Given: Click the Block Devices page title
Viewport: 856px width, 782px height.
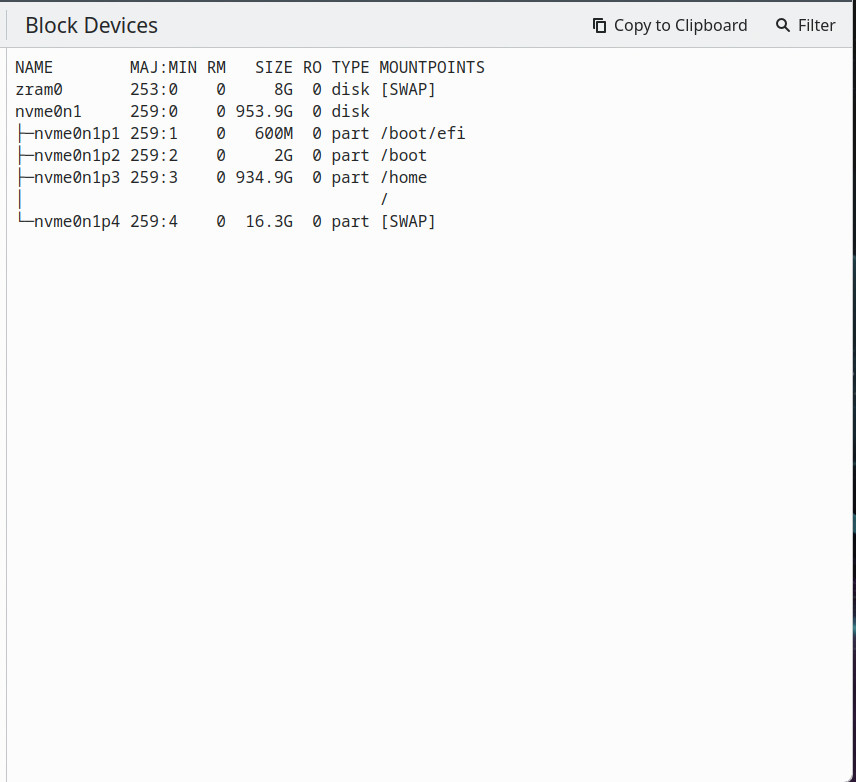Looking at the screenshot, I should pos(91,25).
